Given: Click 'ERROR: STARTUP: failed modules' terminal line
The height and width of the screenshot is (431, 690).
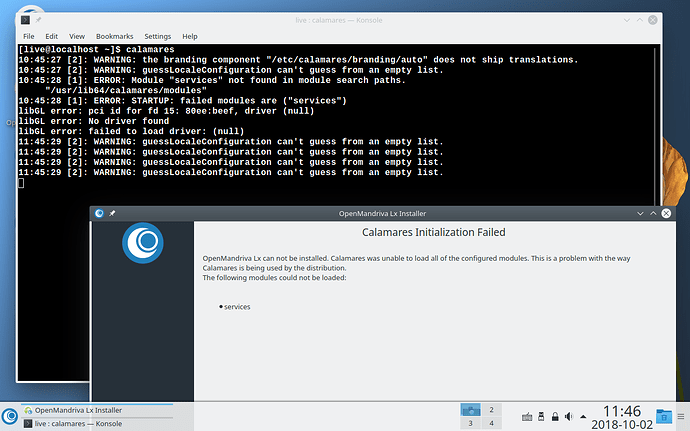Looking at the screenshot, I should [182, 101].
